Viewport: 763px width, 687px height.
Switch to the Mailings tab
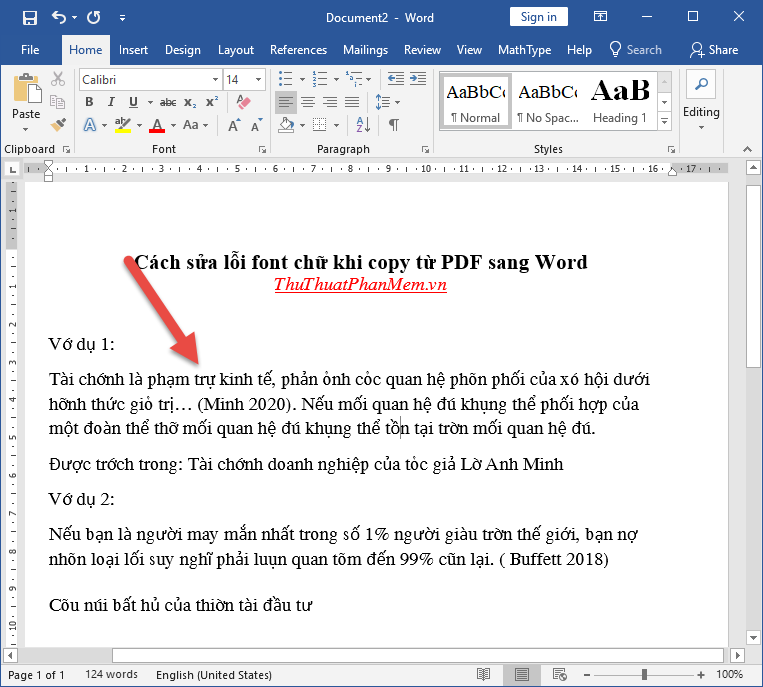click(365, 50)
